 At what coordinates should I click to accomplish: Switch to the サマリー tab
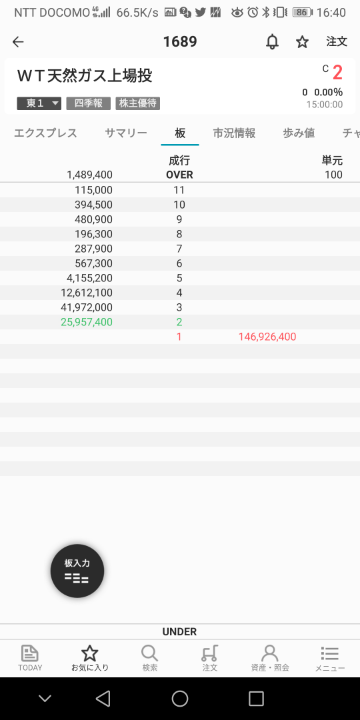tap(126, 134)
